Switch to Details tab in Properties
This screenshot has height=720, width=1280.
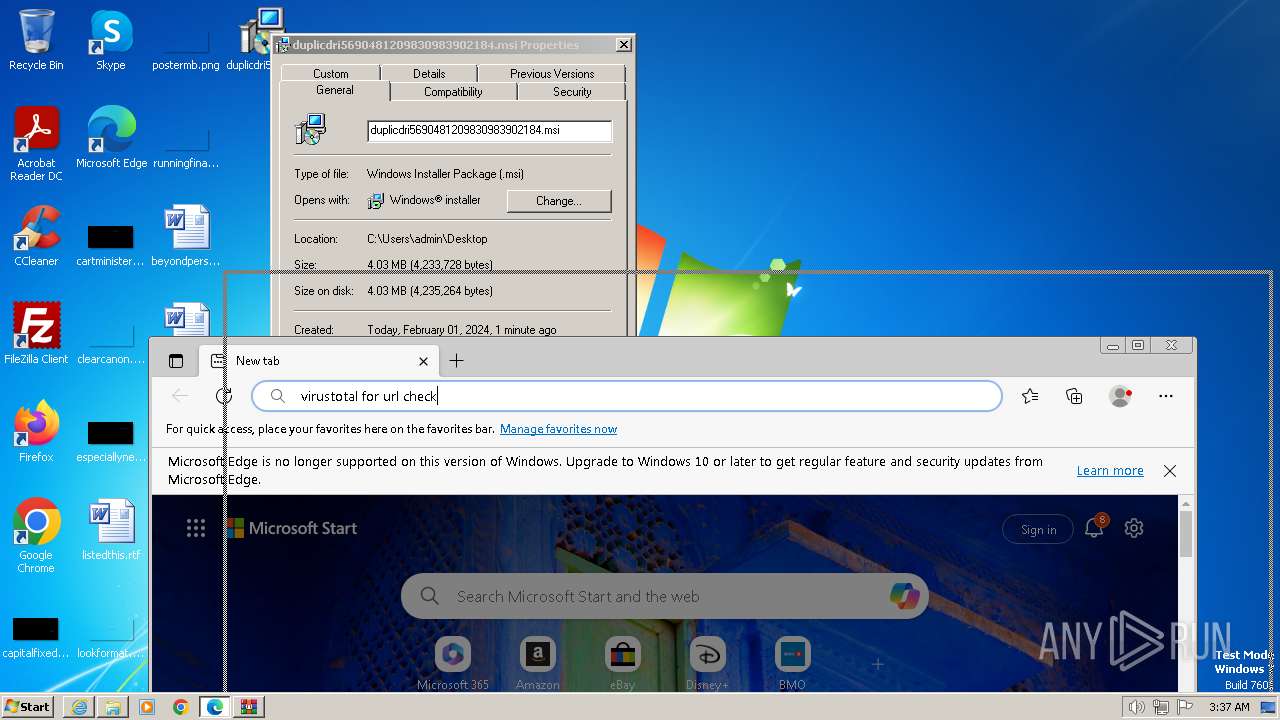tap(429, 73)
